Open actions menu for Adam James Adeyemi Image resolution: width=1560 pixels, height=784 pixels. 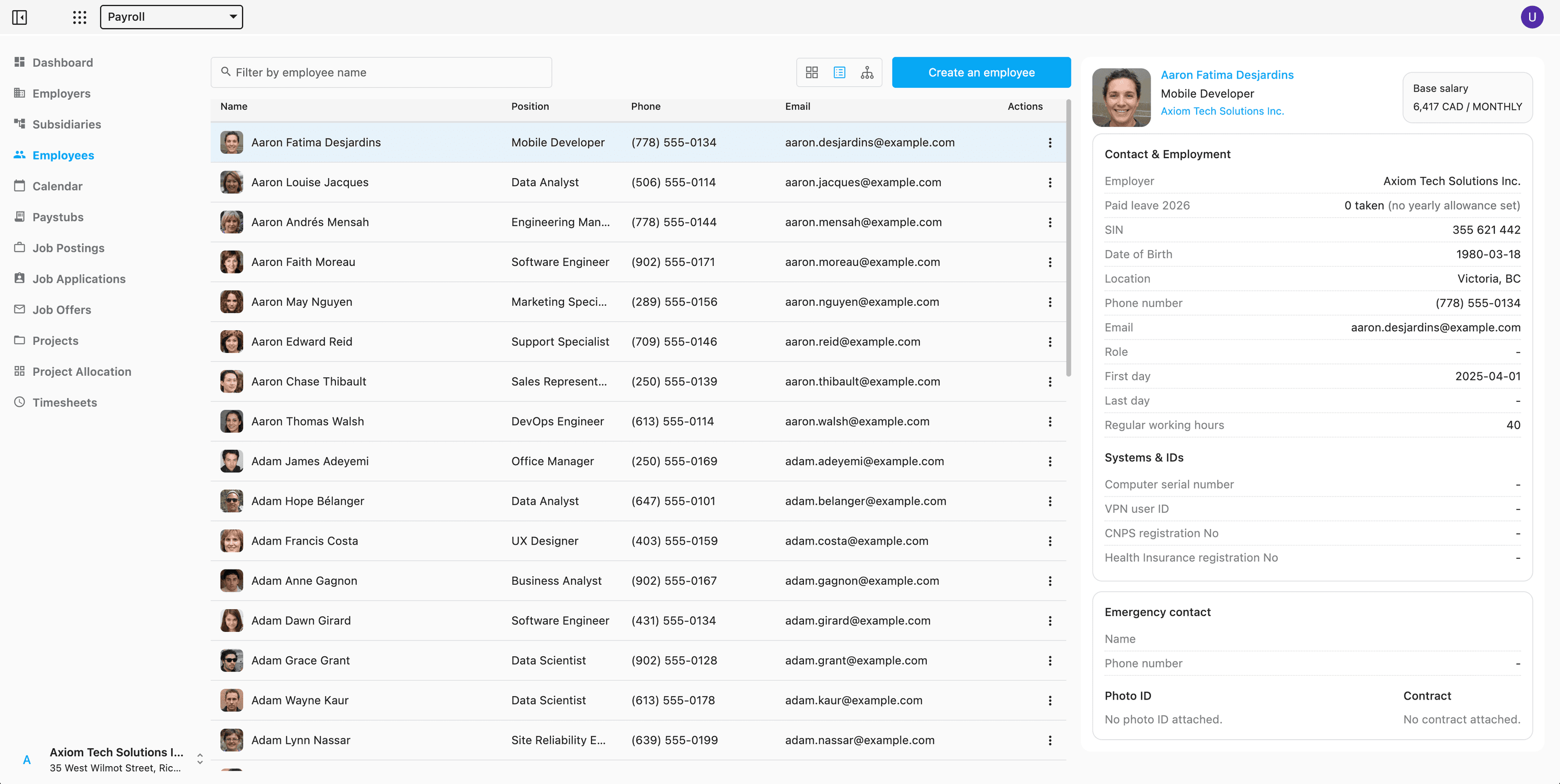pyautogui.click(x=1050, y=461)
